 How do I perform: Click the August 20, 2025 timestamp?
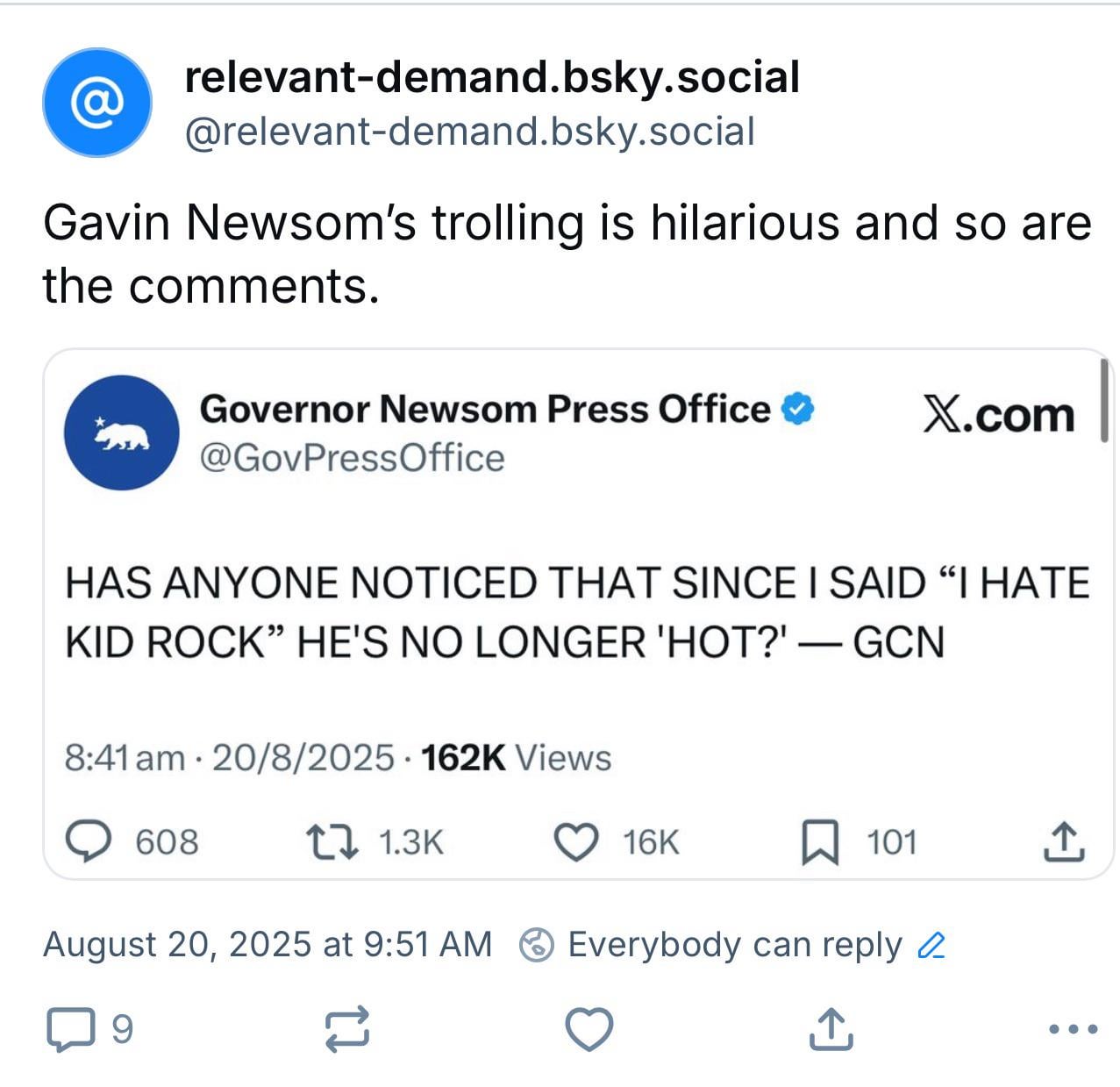tap(268, 945)
